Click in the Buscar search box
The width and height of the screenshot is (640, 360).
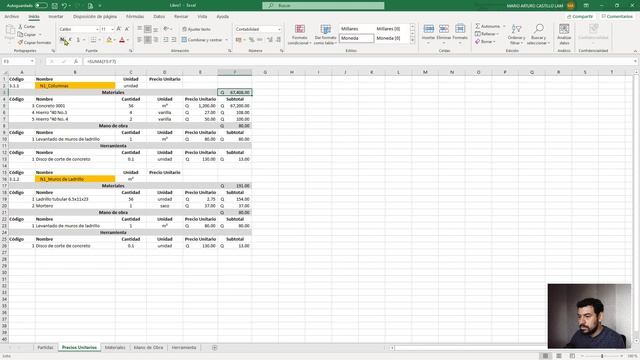tap(323, 6)
